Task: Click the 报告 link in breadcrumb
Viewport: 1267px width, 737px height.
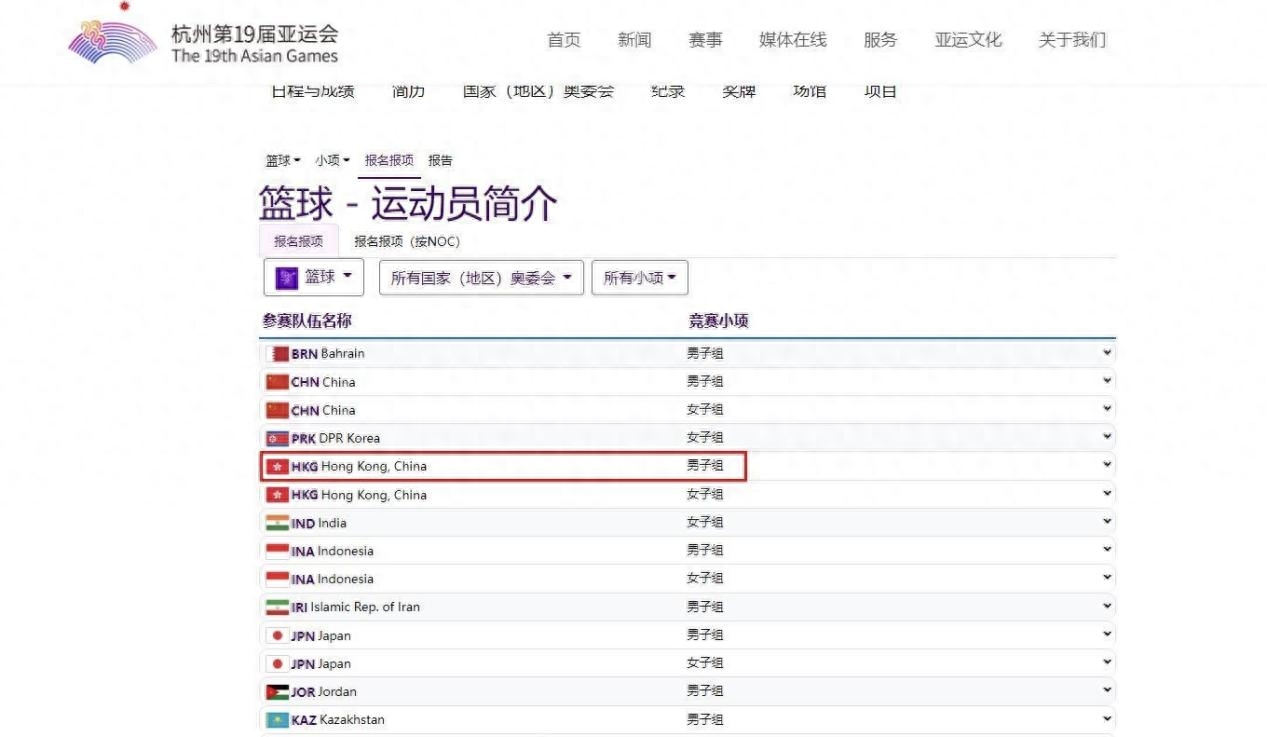Action: [440, 160]
